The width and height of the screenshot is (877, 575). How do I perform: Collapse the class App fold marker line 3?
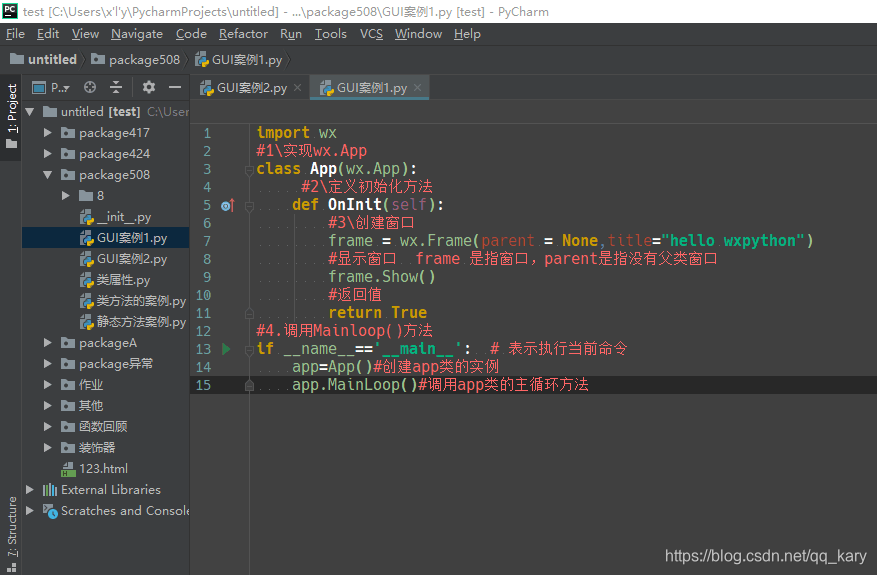click(249, 169)
